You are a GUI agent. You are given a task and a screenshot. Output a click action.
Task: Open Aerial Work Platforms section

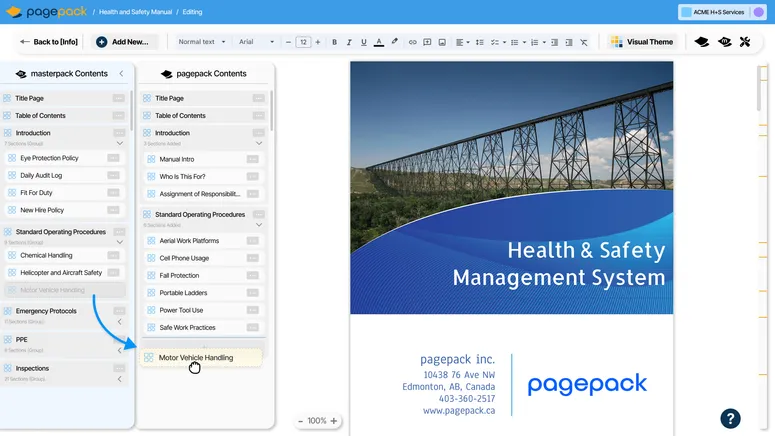click(204, 241)
